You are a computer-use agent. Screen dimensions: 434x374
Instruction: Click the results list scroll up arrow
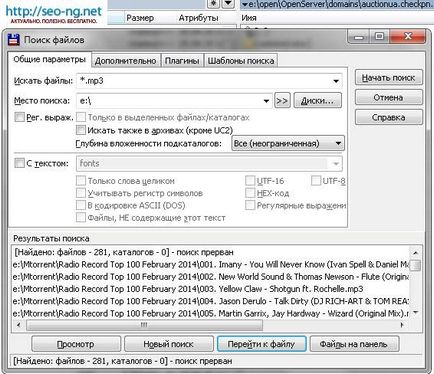415,253
